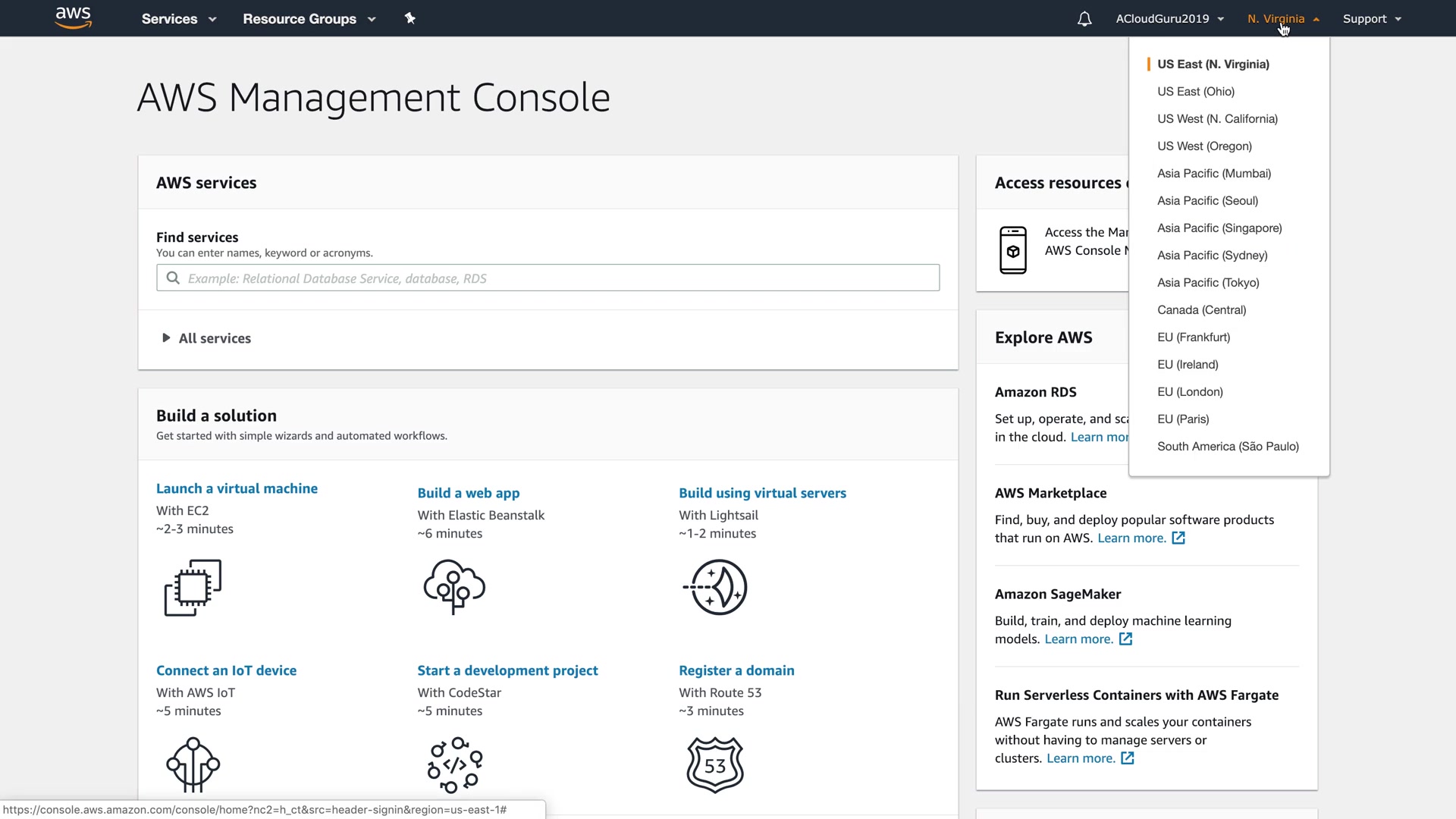Click the Lightsail compass icon
1456x819 pixels.
point(716,587)
